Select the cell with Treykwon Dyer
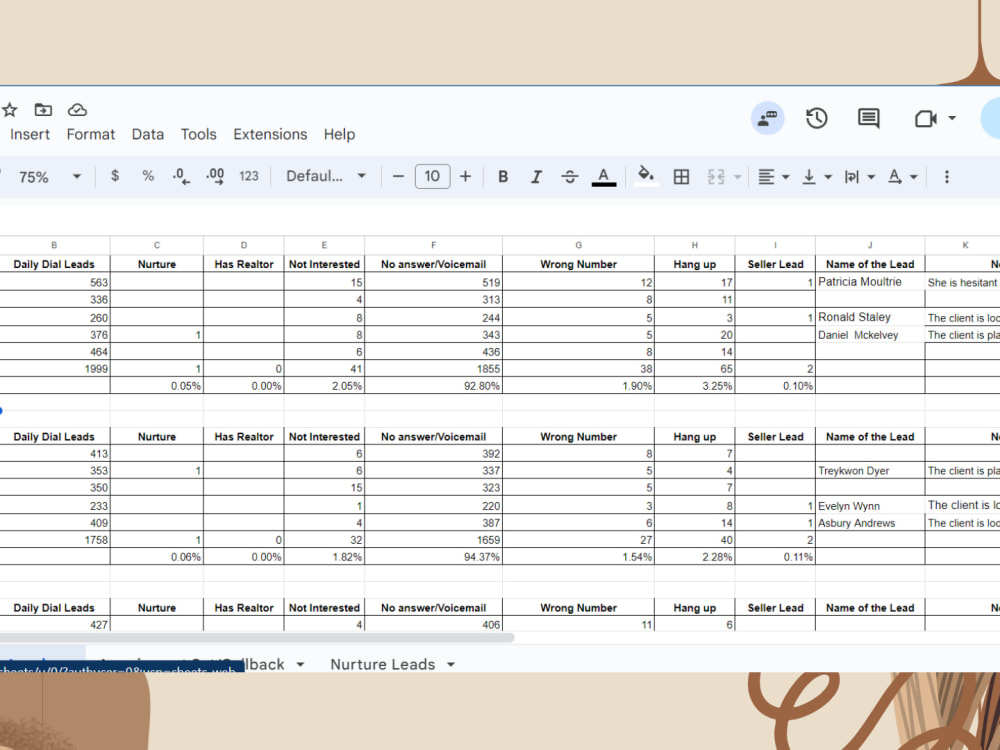 point(870,471)
